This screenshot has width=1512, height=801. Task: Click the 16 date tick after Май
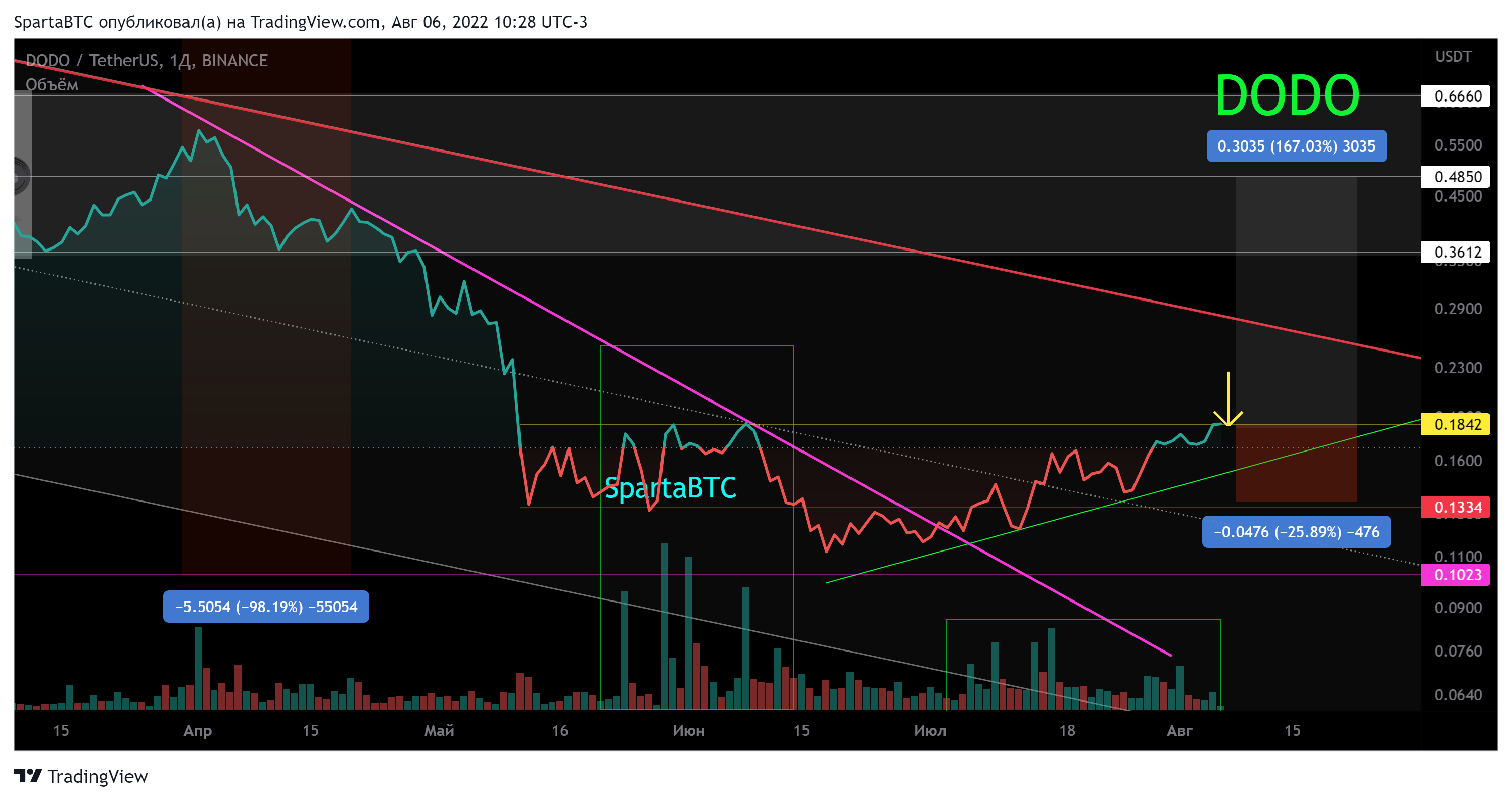click(560, 731)
